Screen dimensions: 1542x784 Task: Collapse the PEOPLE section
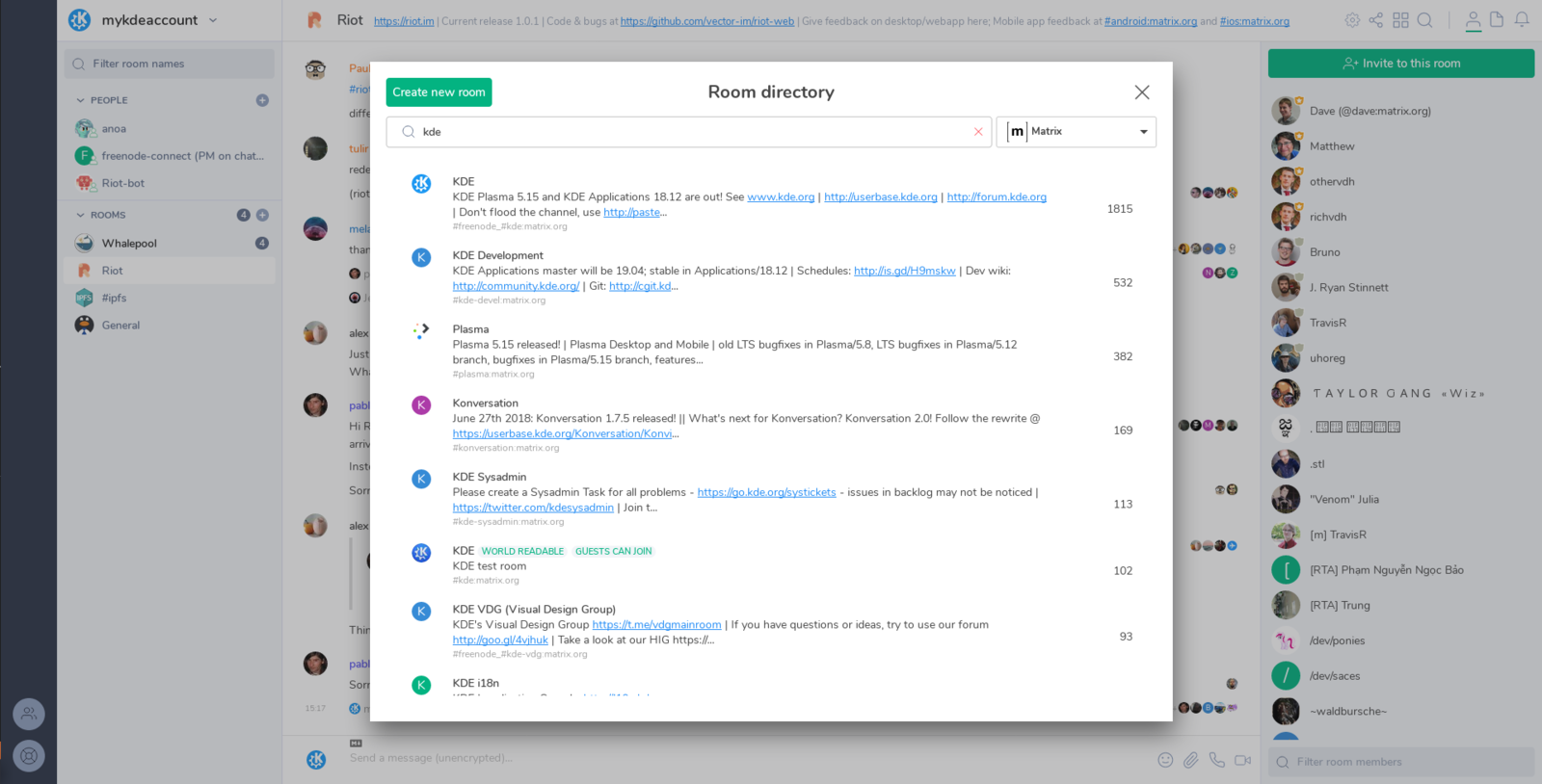pos(81,100)
